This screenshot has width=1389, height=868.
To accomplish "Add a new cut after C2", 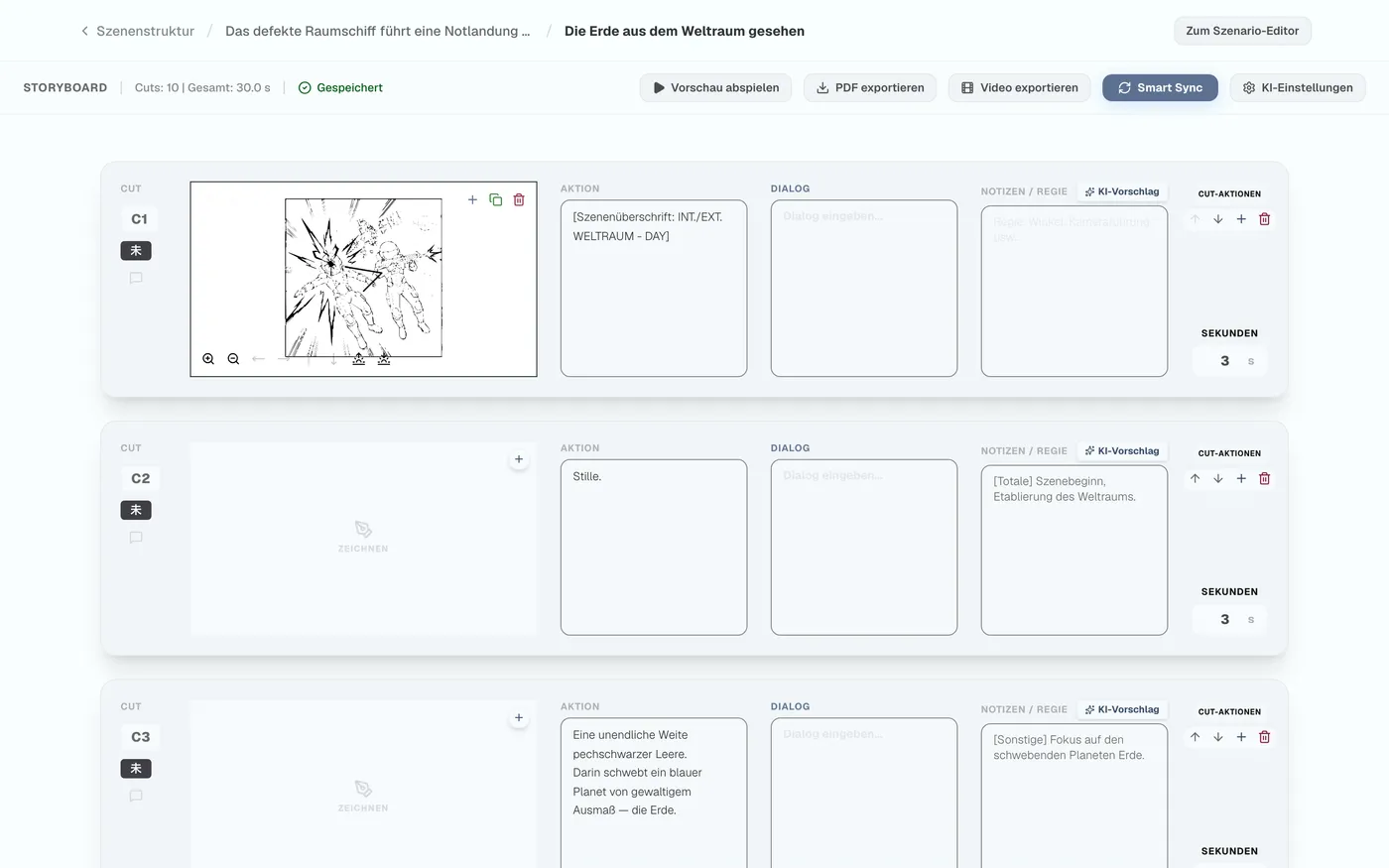I will 1241,478.
